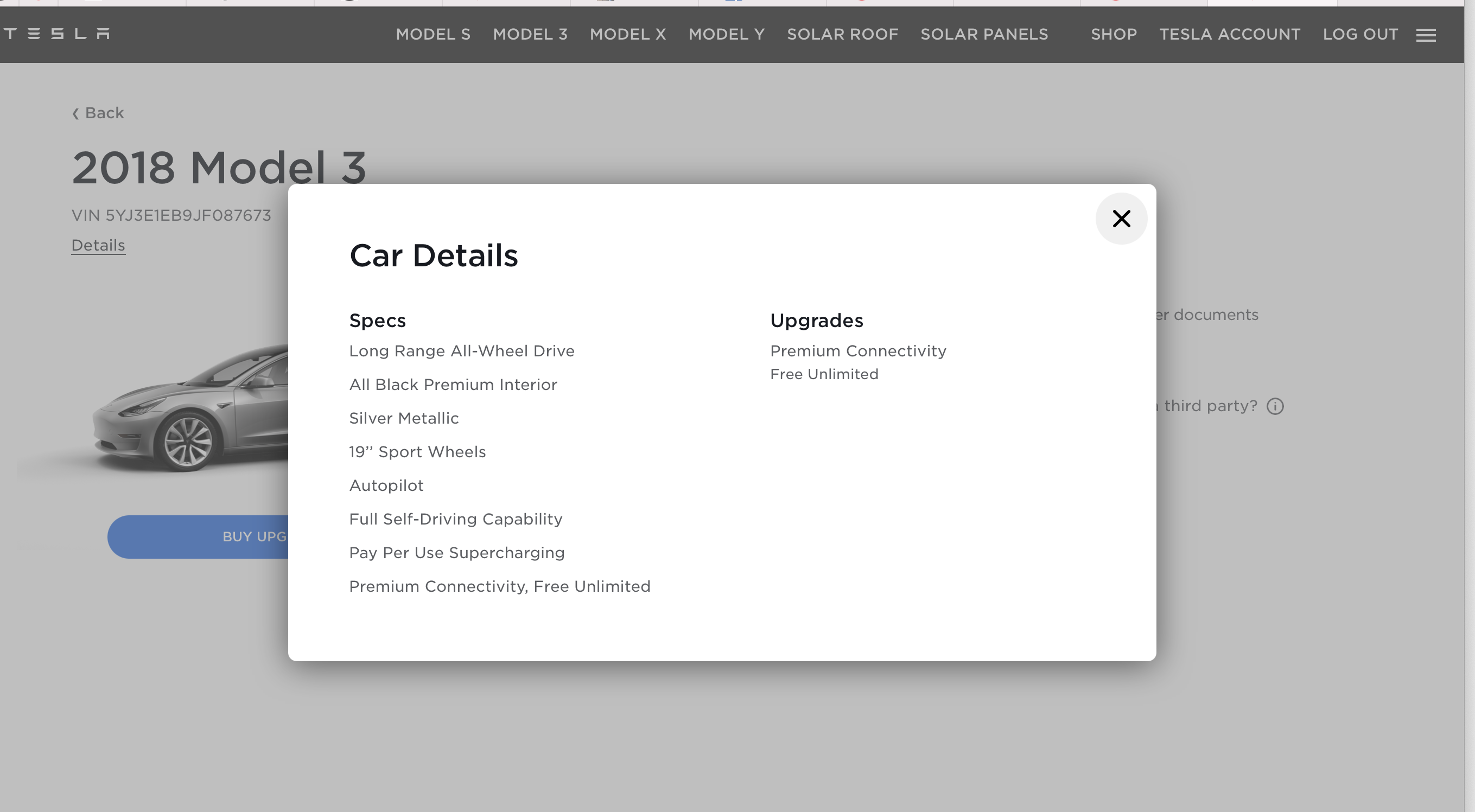Close the Car Details dialog
Screen dimensions: 1475x812
click(1121, 219)
